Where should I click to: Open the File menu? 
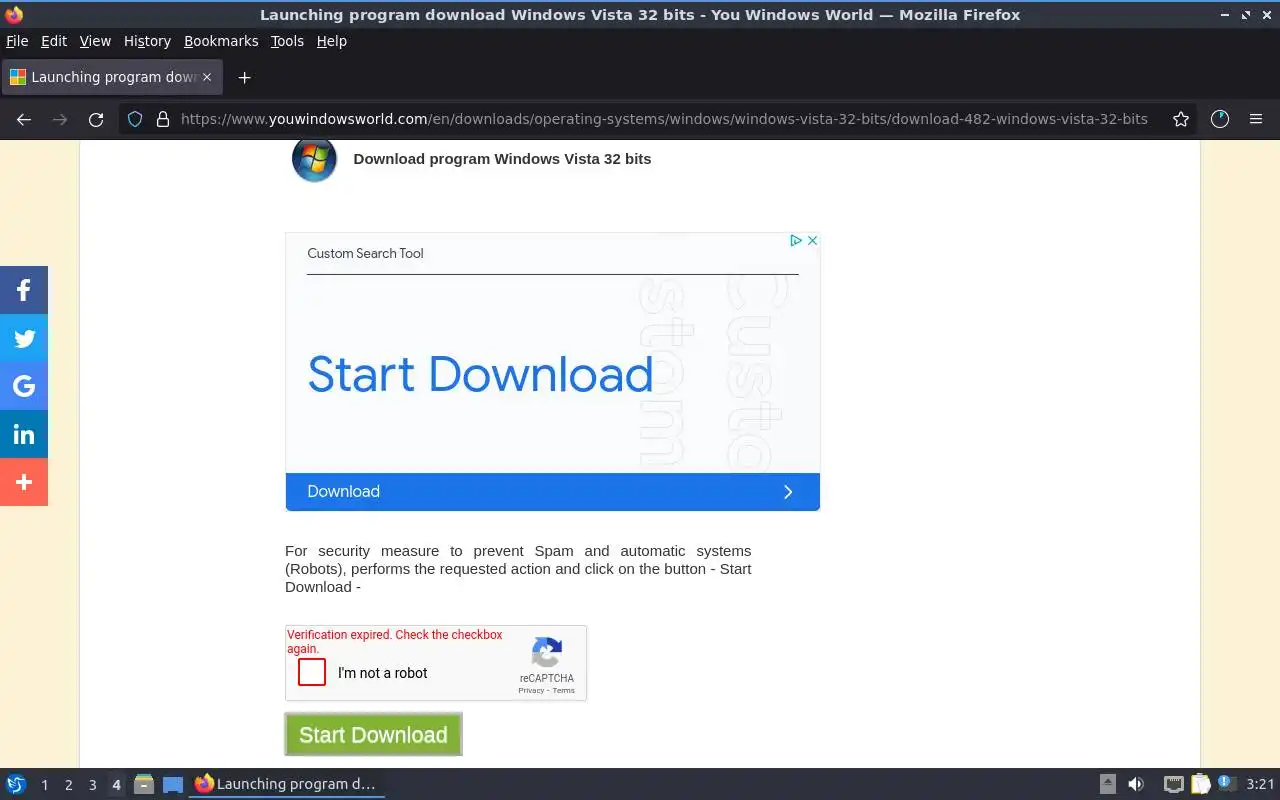coord(17,41)
